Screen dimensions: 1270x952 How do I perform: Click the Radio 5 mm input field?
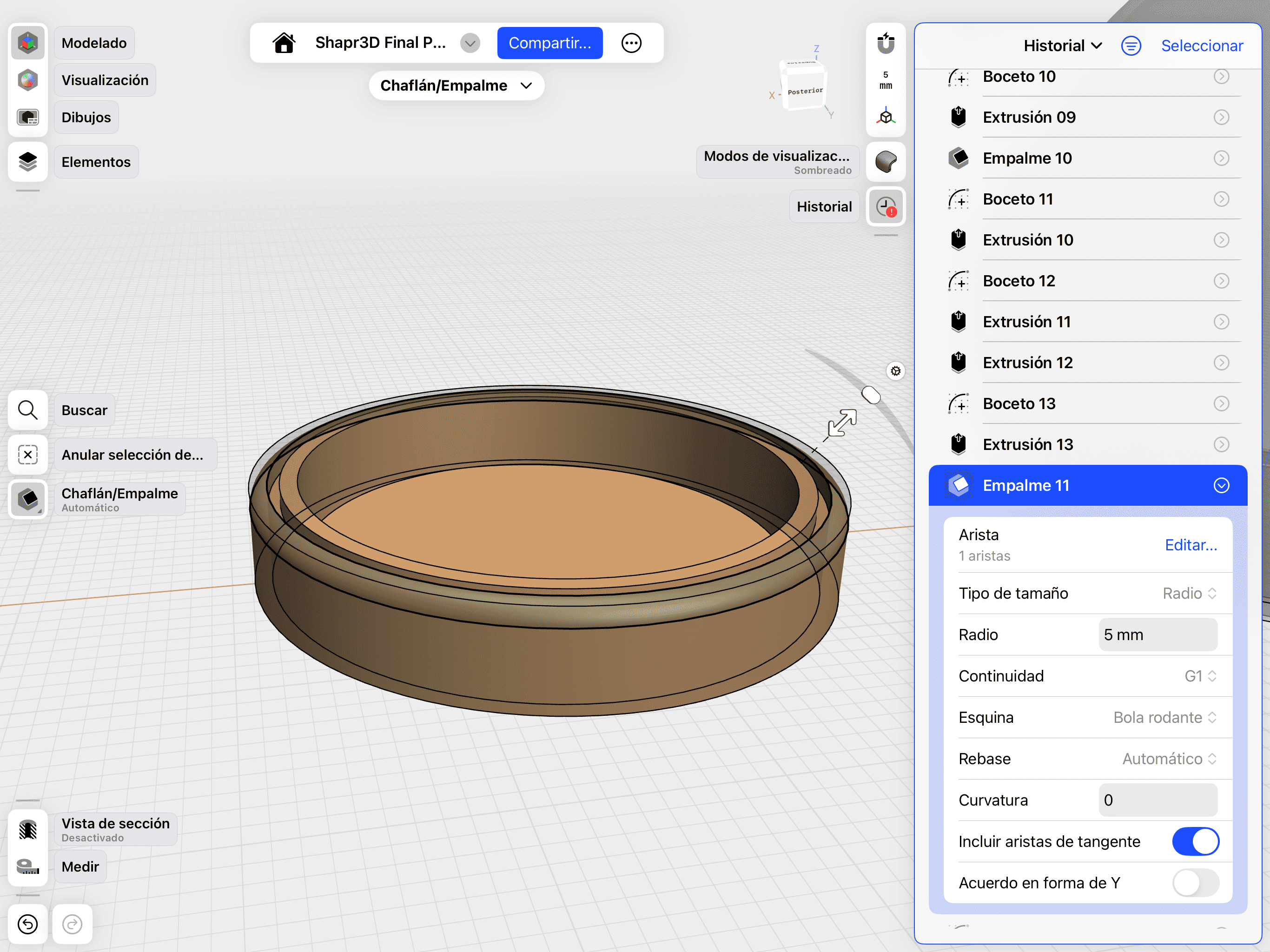click(x=1158, y=635)
